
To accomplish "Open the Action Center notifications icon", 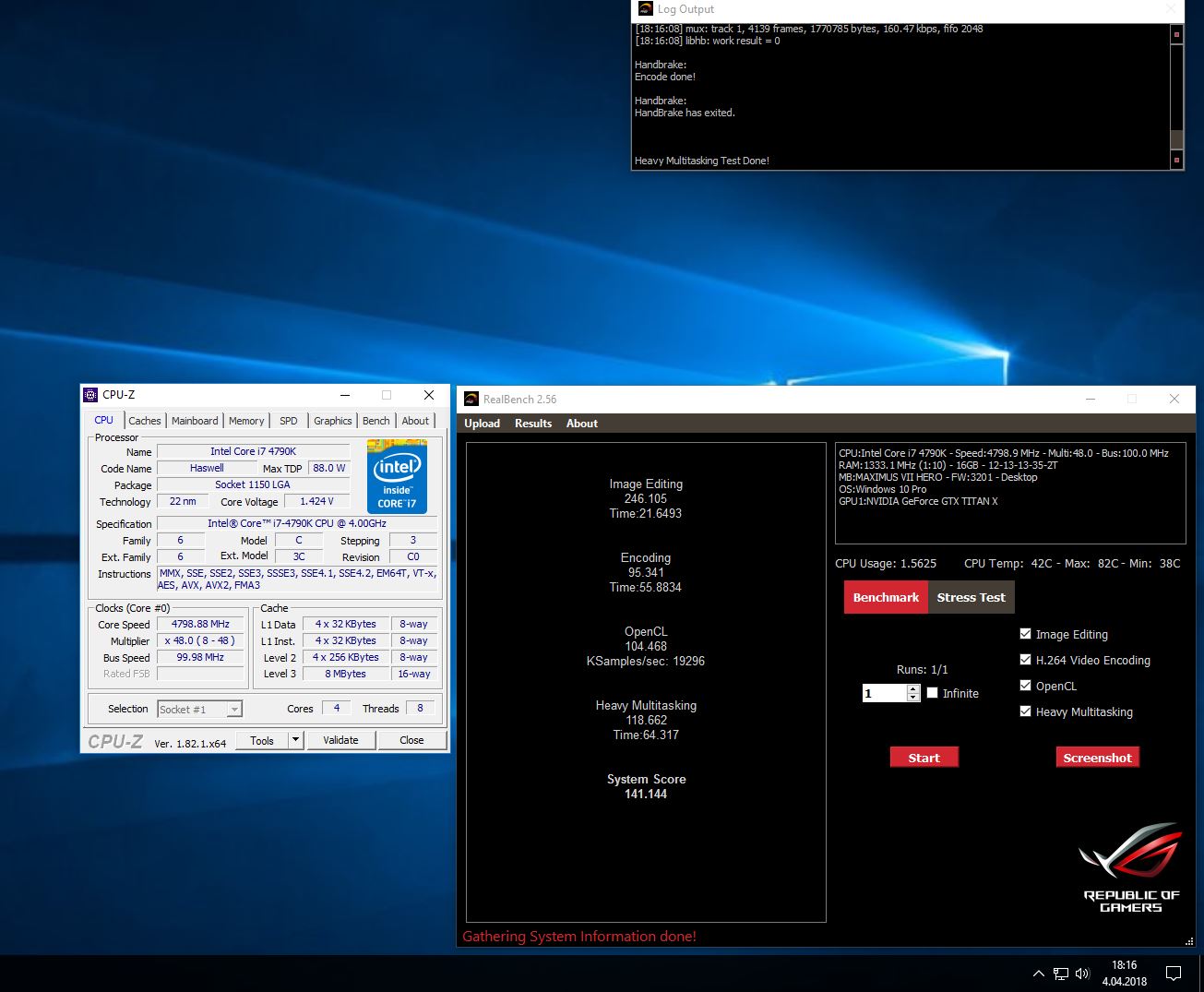I will (x=1174, y=974).
